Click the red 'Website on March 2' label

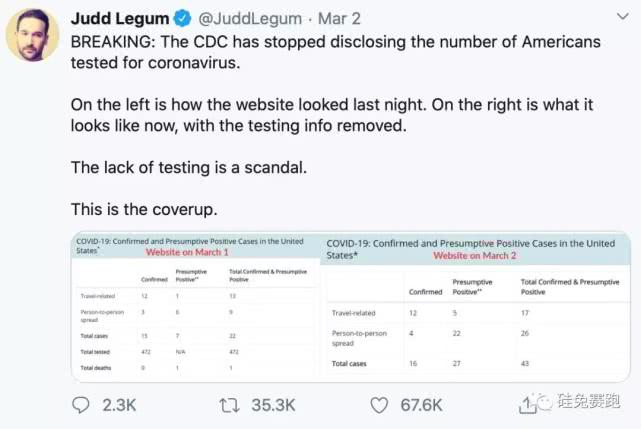click(472, 256)
